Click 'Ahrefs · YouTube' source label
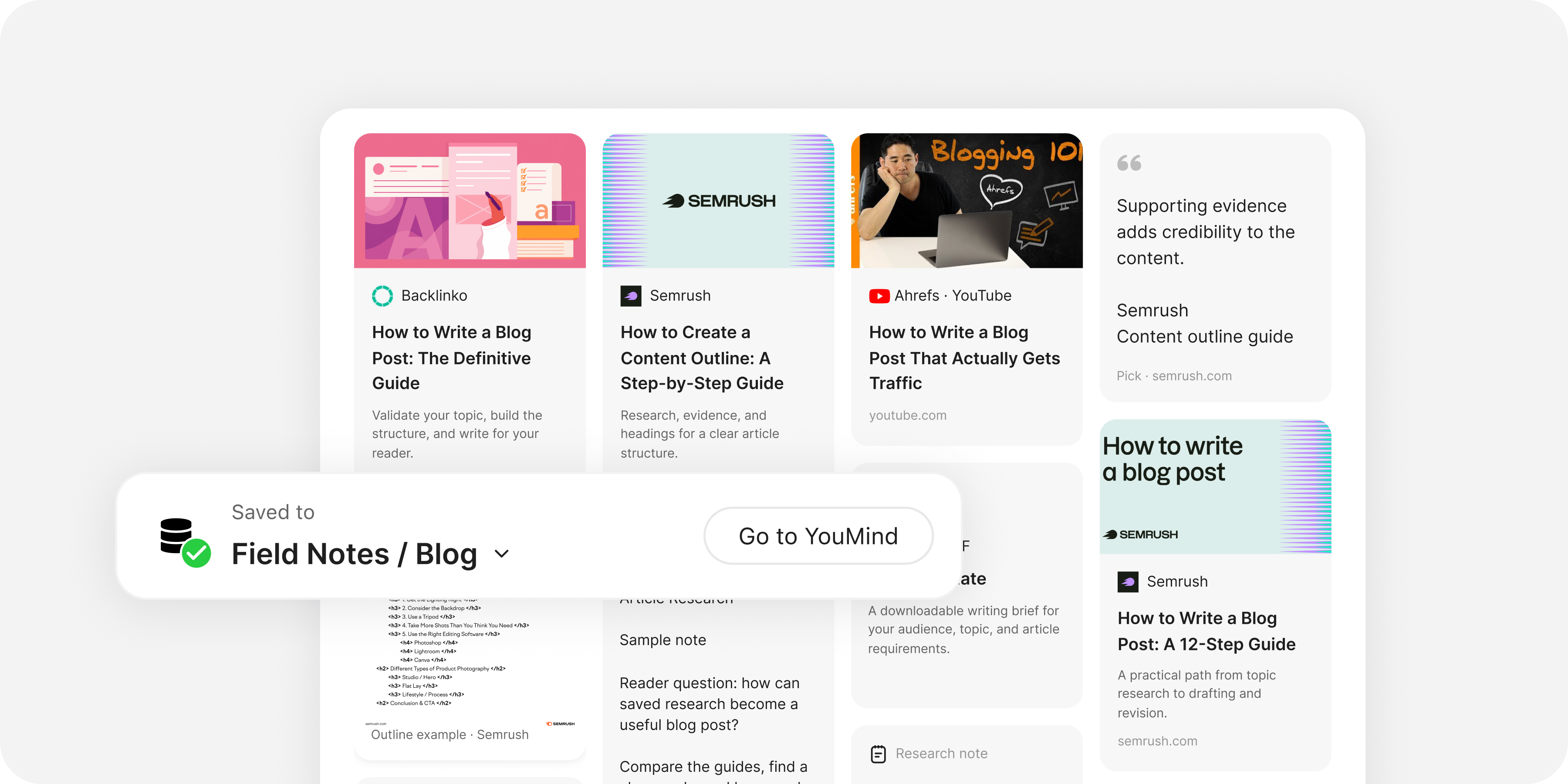 coord(953,296)
